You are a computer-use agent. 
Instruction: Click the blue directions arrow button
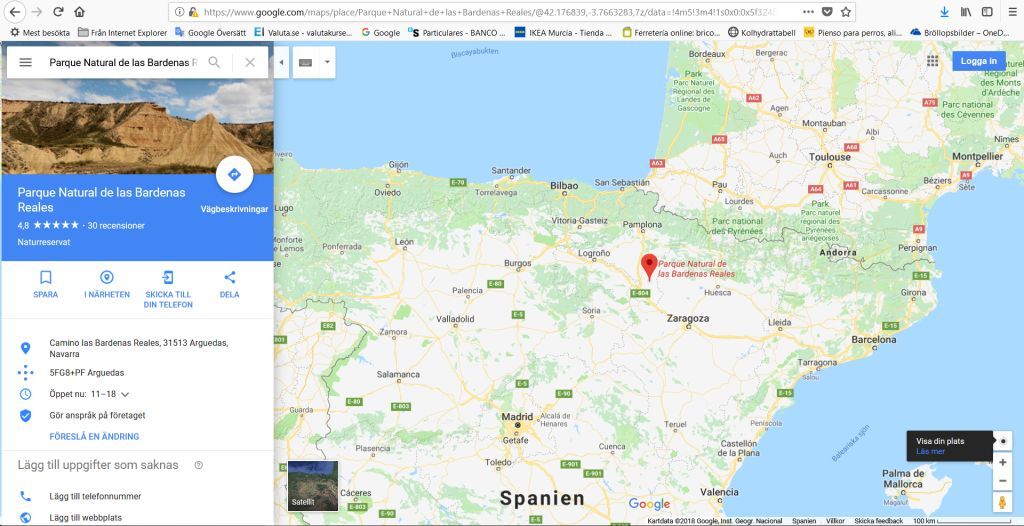tap(234, 174)
